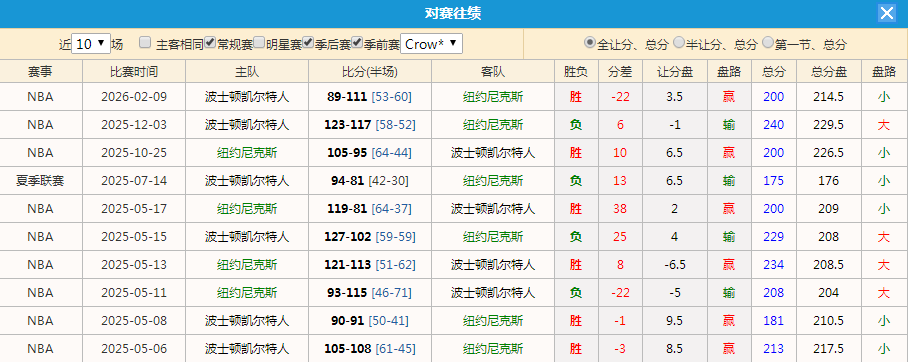The image size is (908, 362).
Task: Toggle the 主客相同 checkbox
Action: (145, 42)
